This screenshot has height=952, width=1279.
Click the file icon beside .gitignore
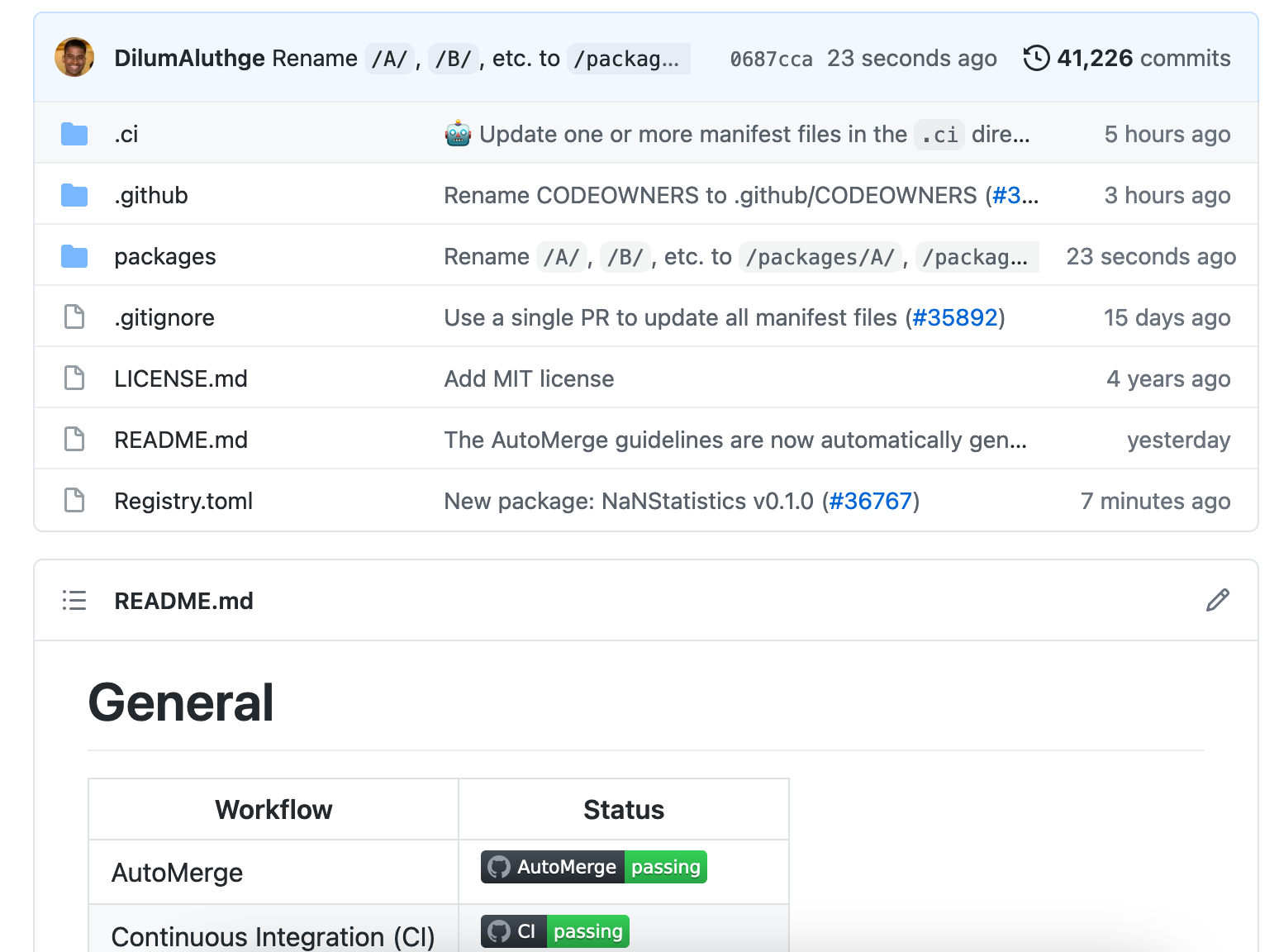pos(74,317)
